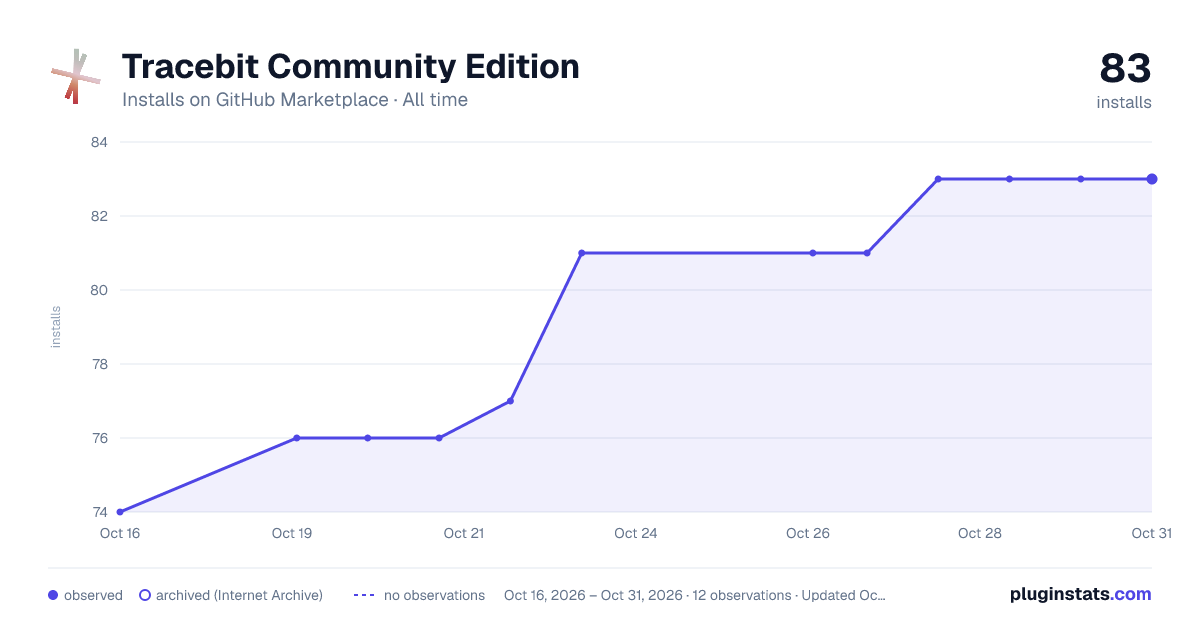The width and height of the screenshot is (1200, 630).
Task: Click the 84 y-axis tick label
Action: coord(99,142)
